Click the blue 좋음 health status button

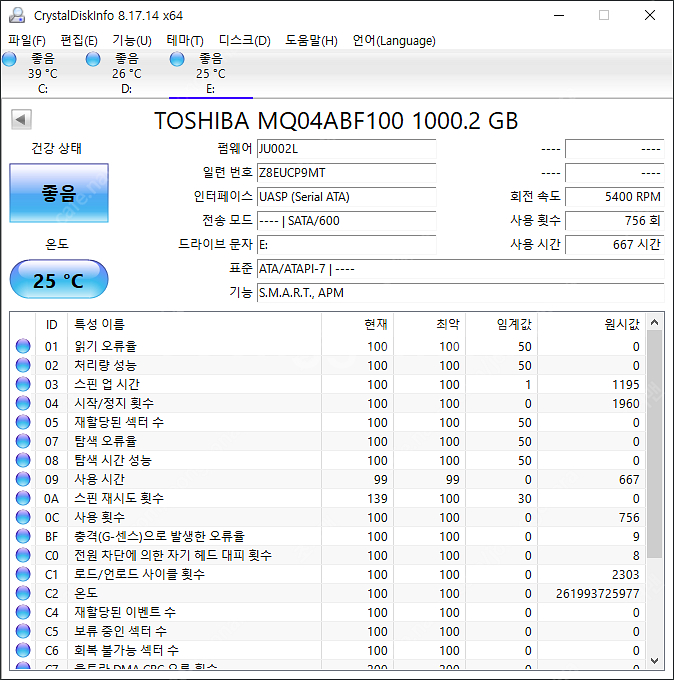click(x=59, y=193)
